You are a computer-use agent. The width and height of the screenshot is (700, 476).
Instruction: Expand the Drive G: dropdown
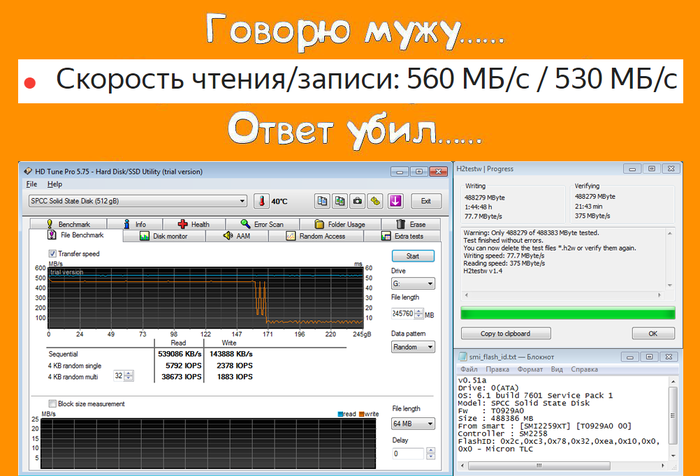[413, 284]
